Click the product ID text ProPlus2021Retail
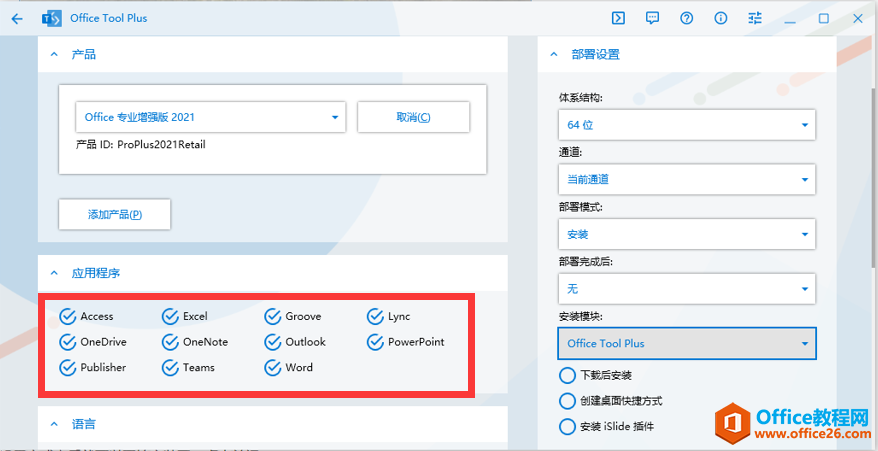This screenshot has height=451, width=878. pyautogui.click(x=161, y=145)
